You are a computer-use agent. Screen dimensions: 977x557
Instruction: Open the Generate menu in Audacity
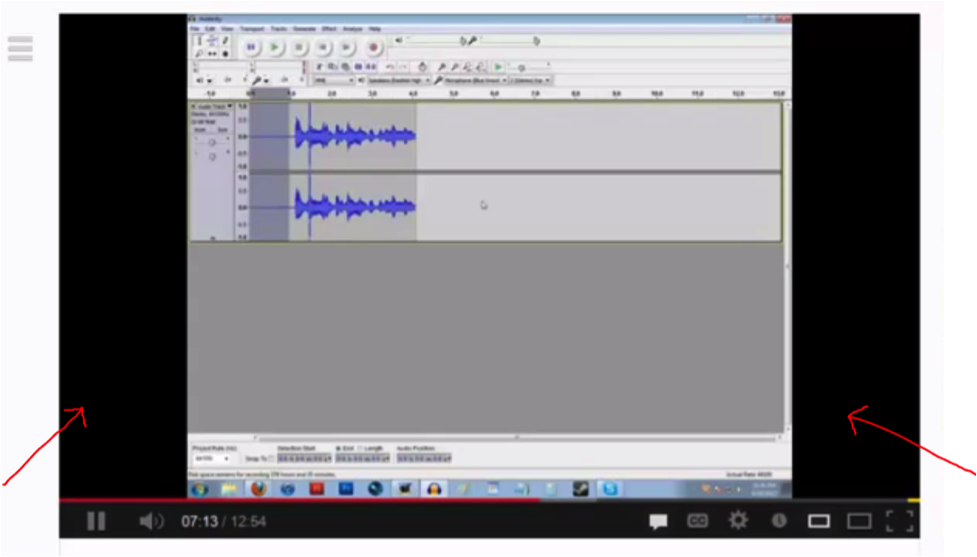click(x=304, y=29)
